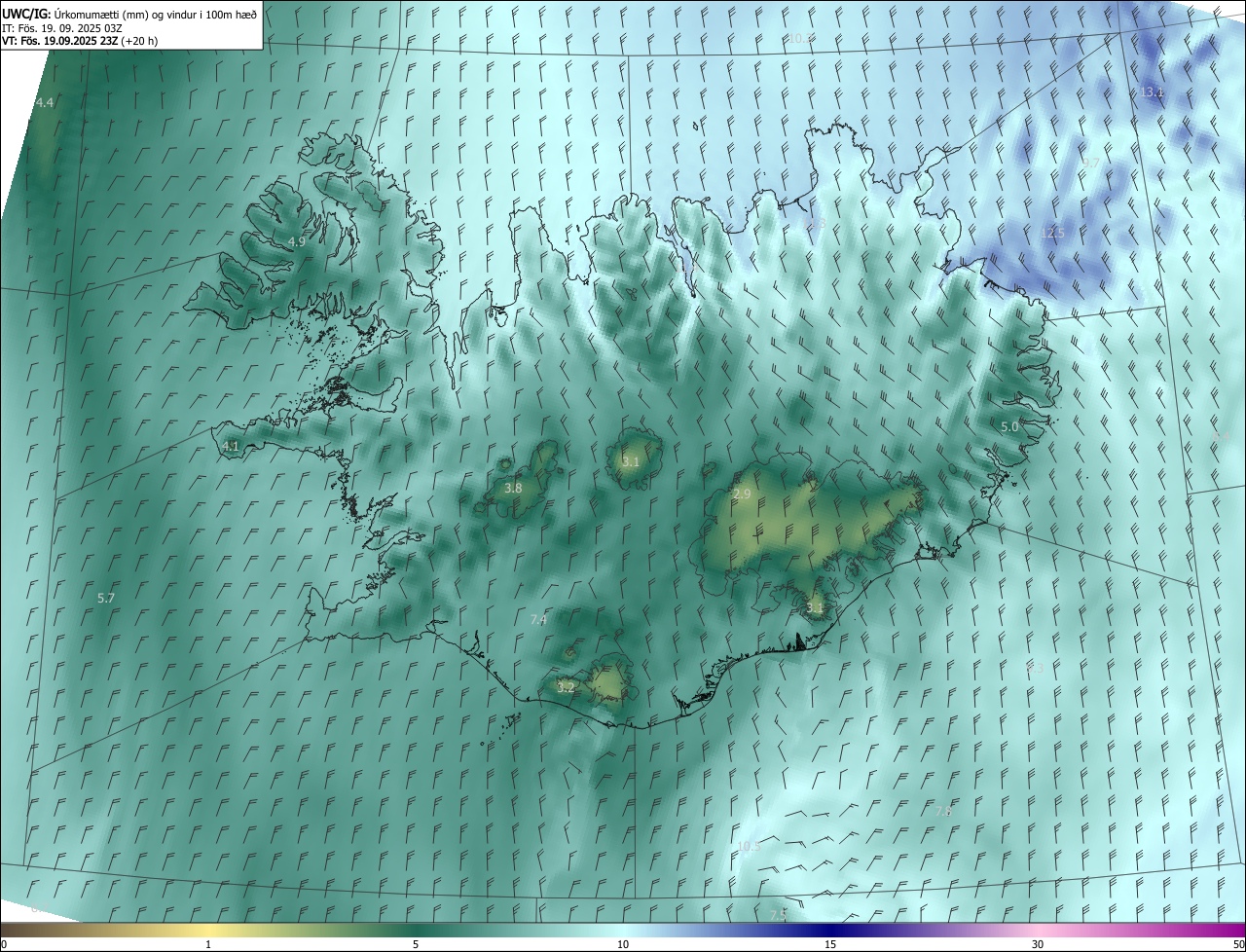Click the UWC/IG Úrkomumætti map title
This screenshot has height=952, width=1246.
coord(129,13)
